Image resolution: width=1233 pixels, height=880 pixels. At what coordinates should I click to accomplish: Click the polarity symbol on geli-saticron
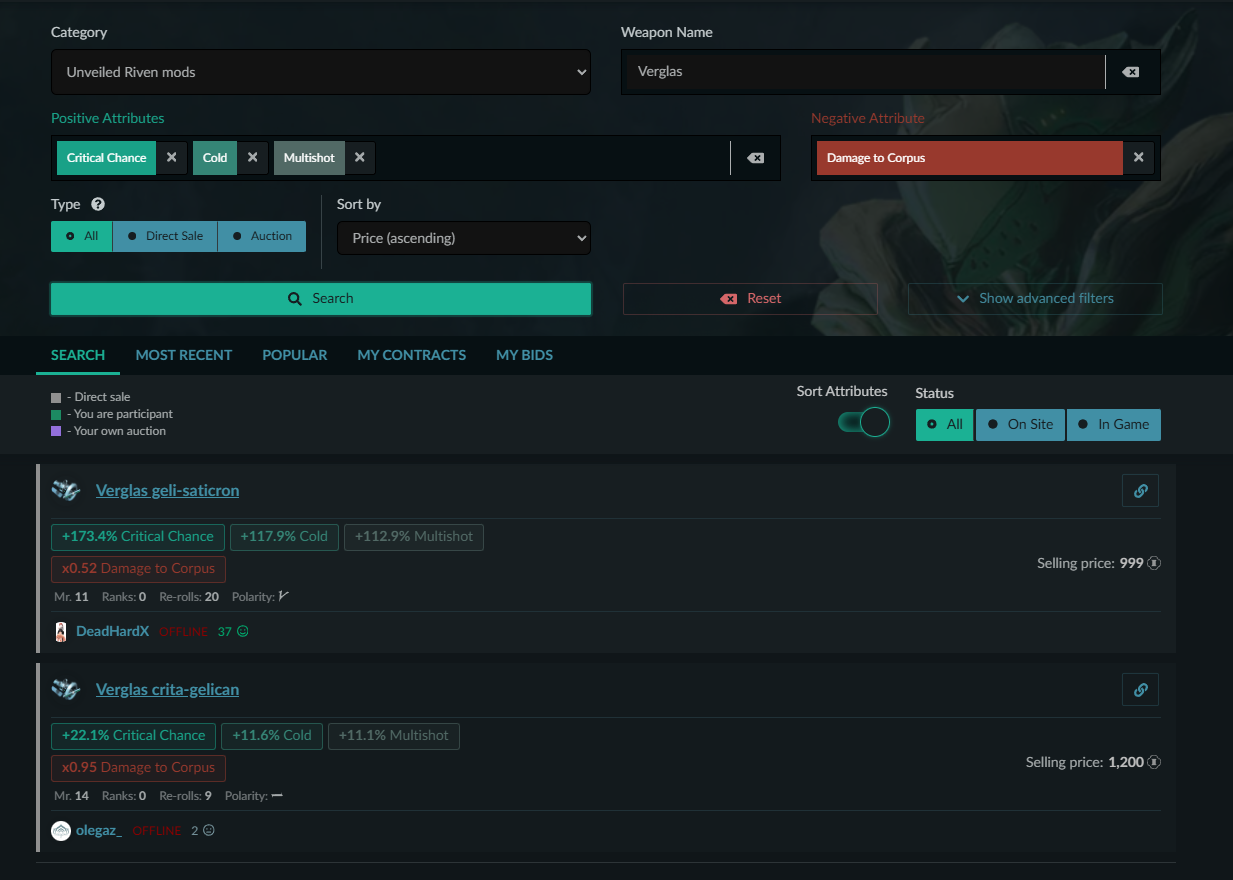pyautogui.click(x=284, y=596)
